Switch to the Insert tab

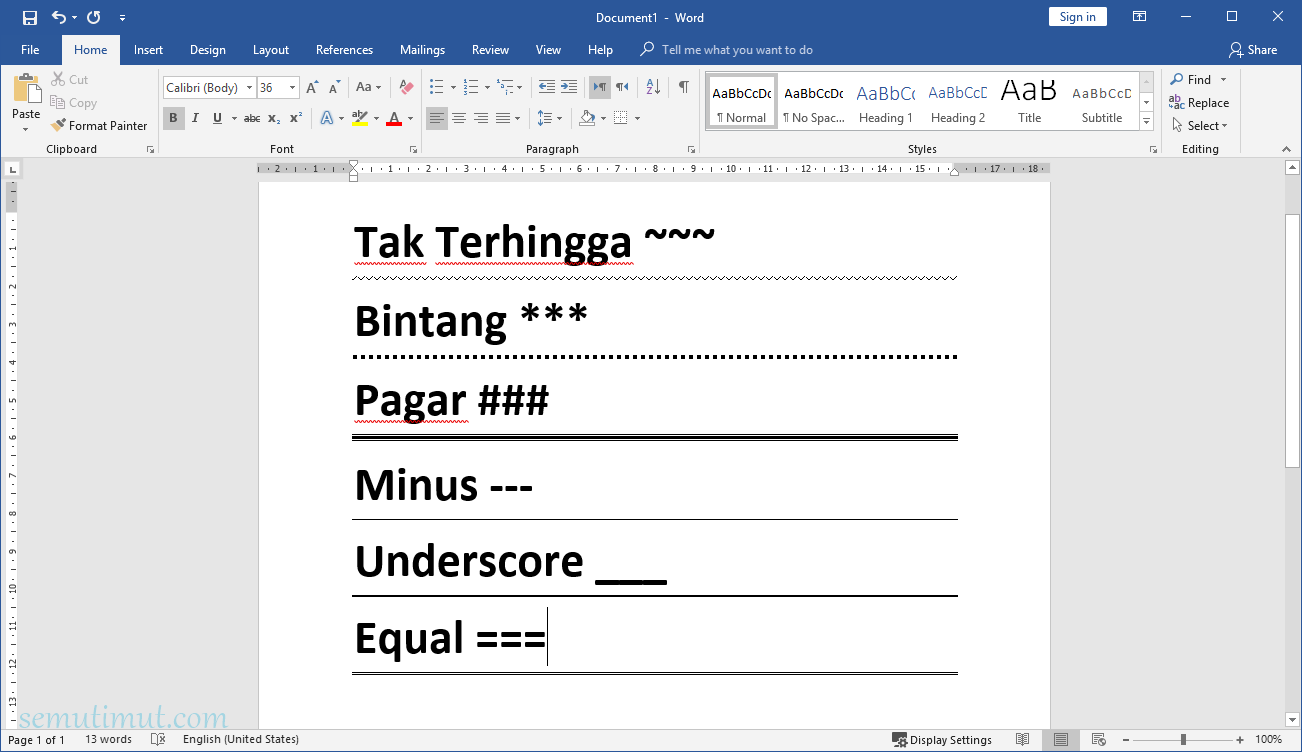click(x=148, y=50)
